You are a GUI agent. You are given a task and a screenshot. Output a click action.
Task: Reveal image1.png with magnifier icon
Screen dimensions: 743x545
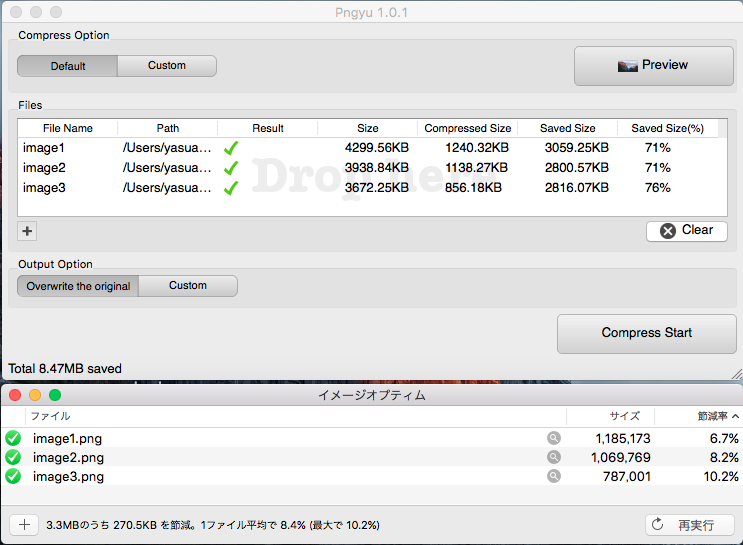pyautogui.click(x=553, y=438)
